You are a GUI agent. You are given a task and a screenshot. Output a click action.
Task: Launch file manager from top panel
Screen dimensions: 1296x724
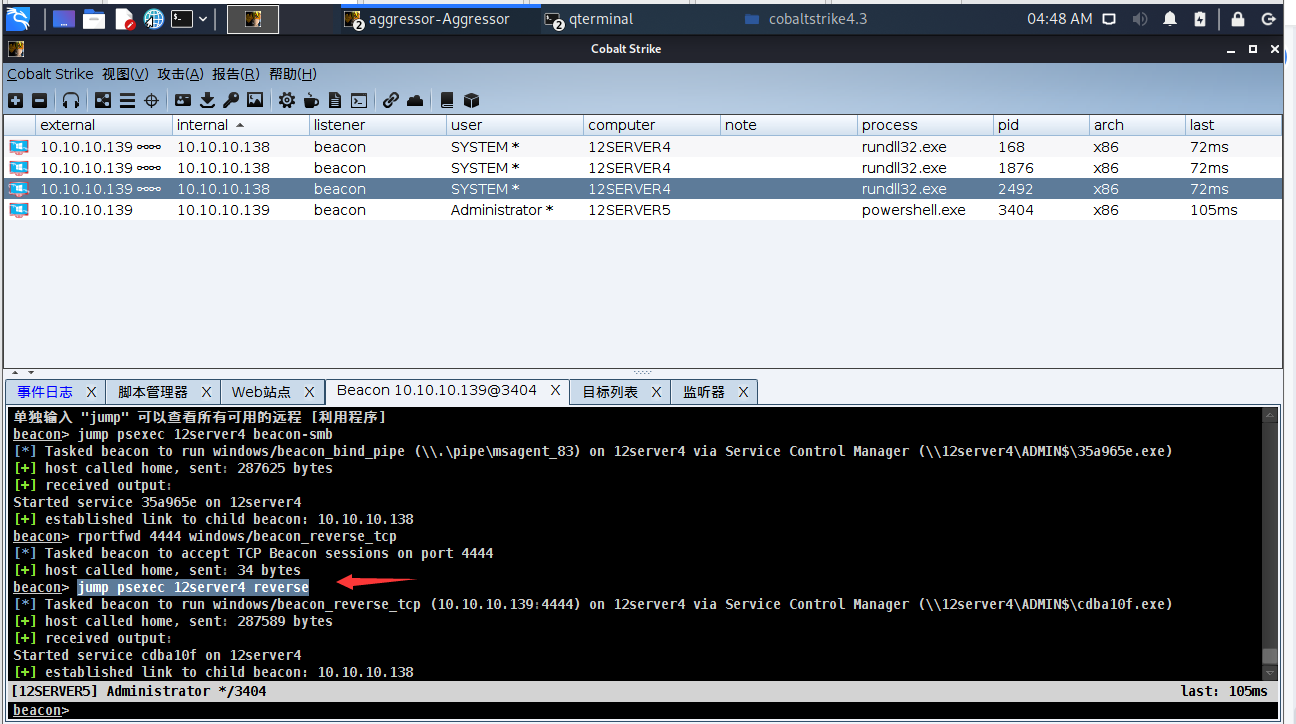pos(94,18)
